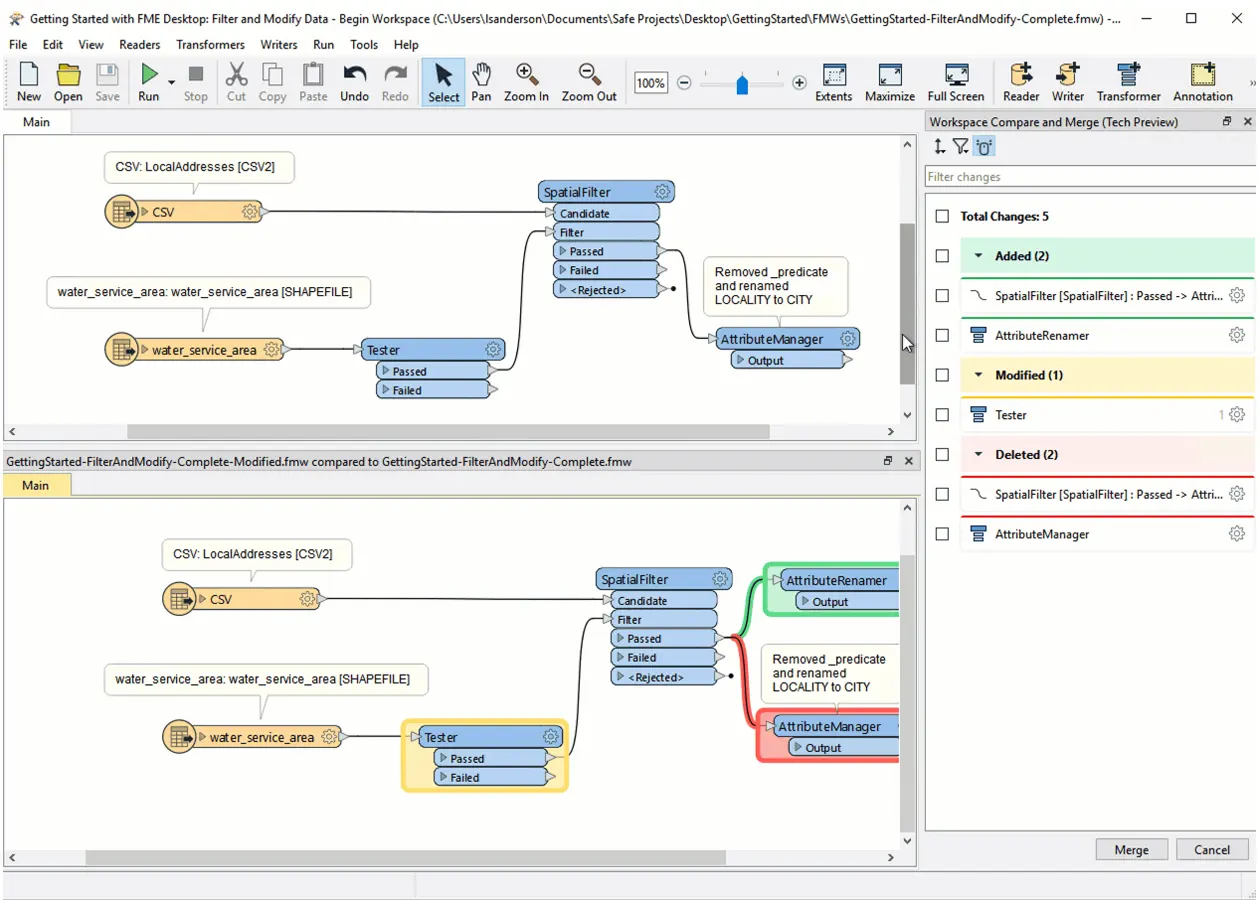Image resolution: width=1260 pixels, height=900 pixels.
Task: Click the Cancel button
Action: click(1212, 849)
